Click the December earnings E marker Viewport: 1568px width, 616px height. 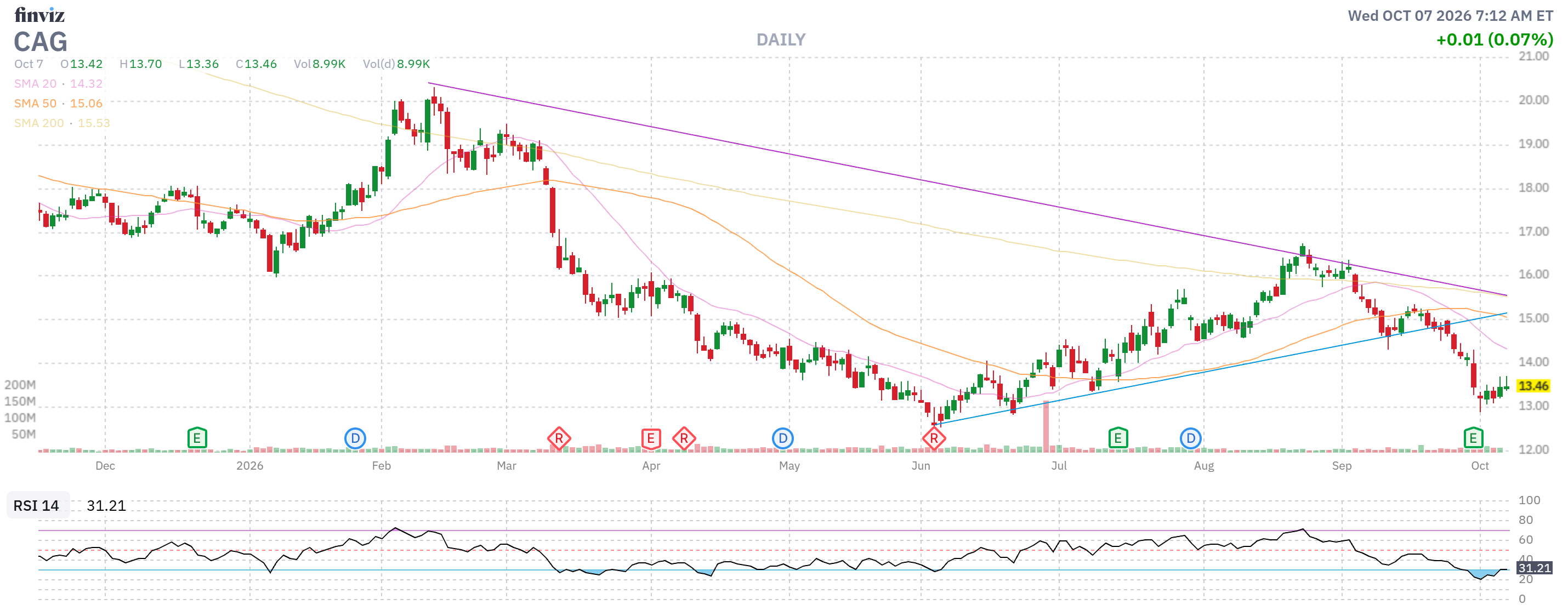[197, 438]
